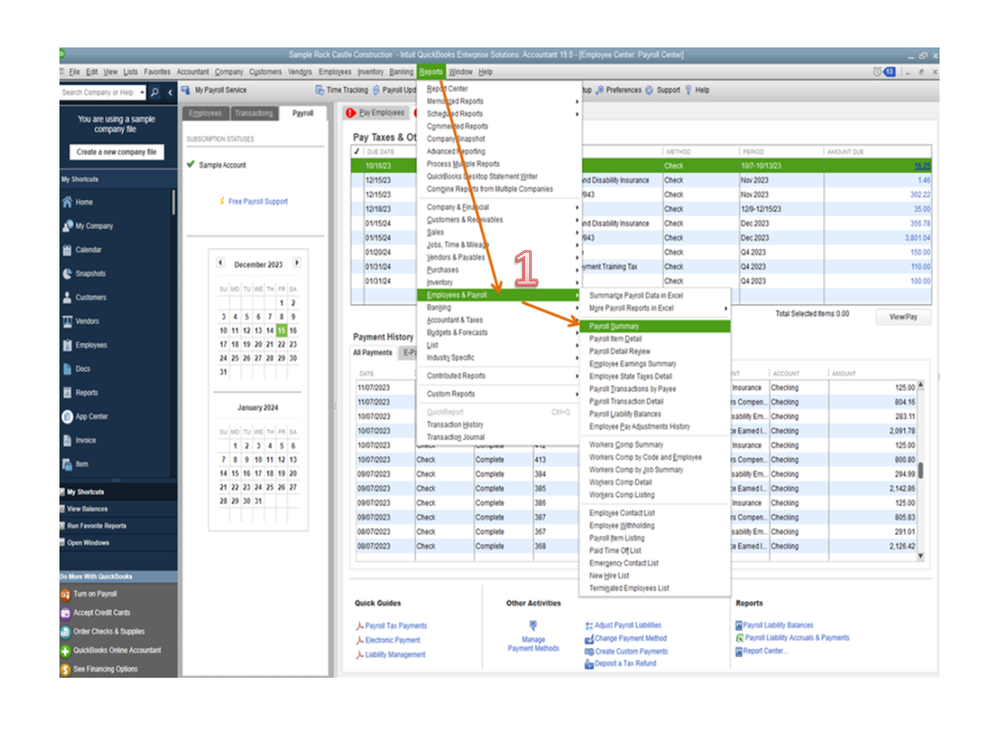Image resolution: width=999 pixels, height=749 pixels.
Task: Toggle the select-all checkmark column header
Action: (x=357, y=152)
